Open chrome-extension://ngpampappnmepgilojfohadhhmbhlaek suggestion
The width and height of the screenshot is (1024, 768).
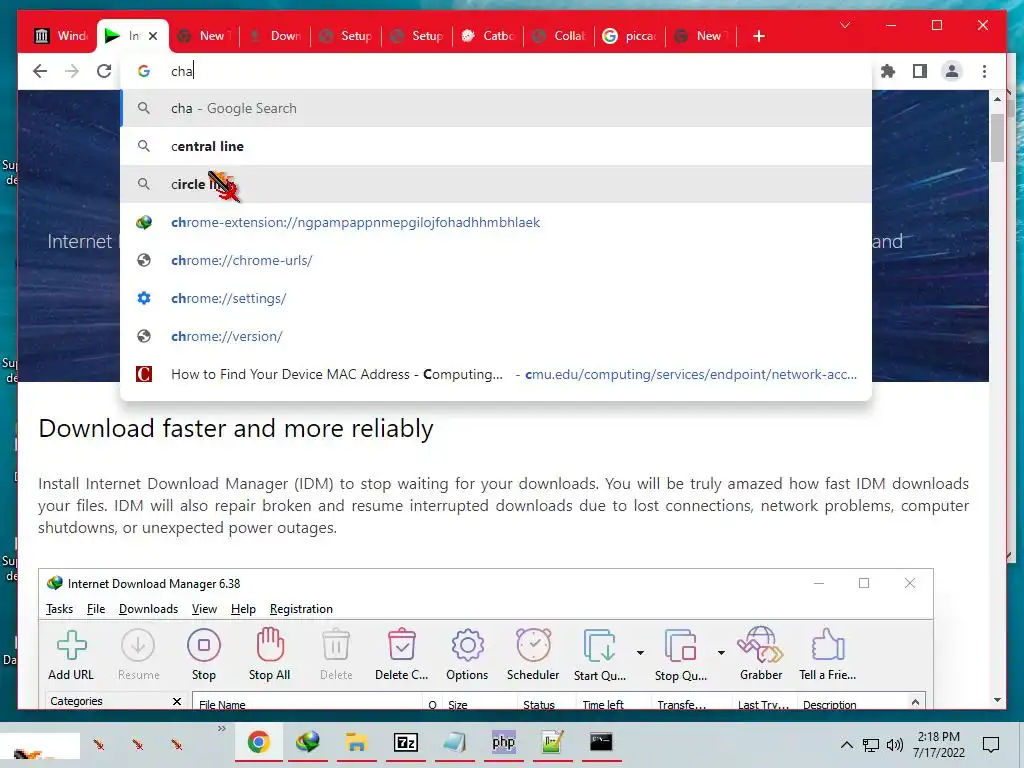click(496, 222)
